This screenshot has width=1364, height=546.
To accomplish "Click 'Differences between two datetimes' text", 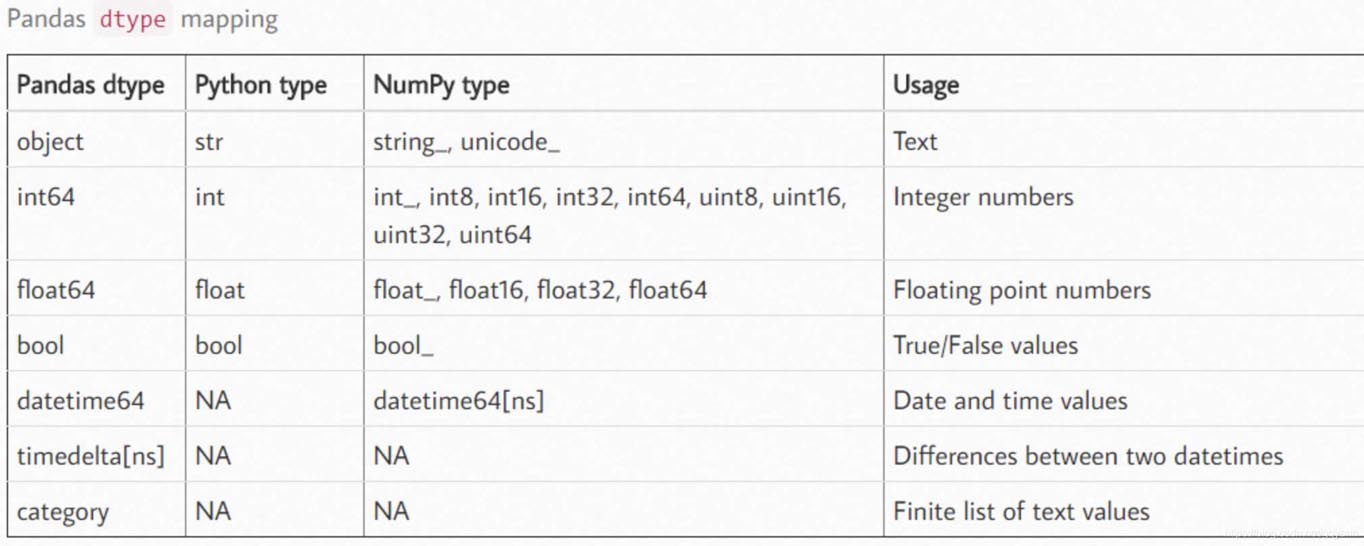I will [1087, 456].
